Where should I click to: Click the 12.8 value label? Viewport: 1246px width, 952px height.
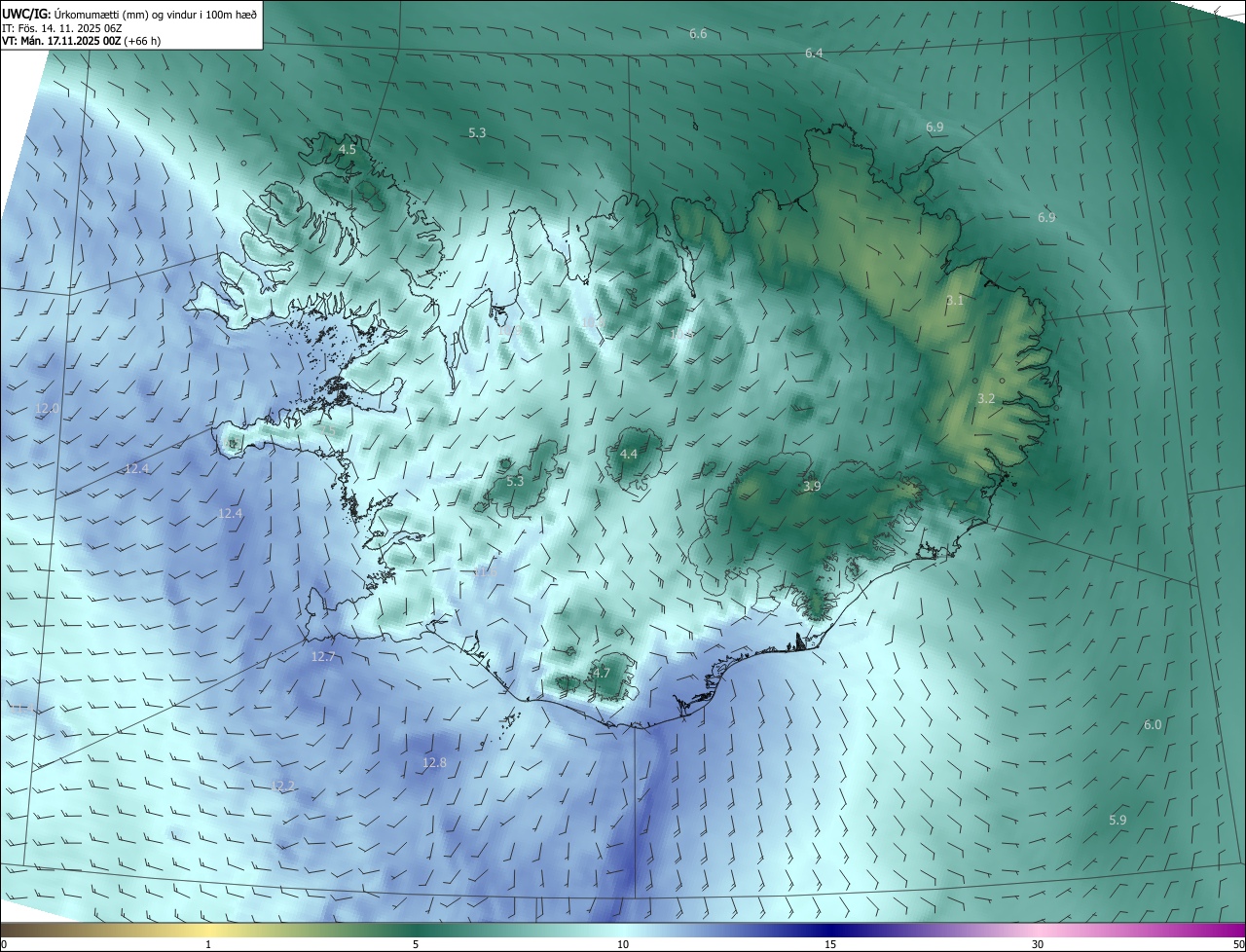point(434,763)
